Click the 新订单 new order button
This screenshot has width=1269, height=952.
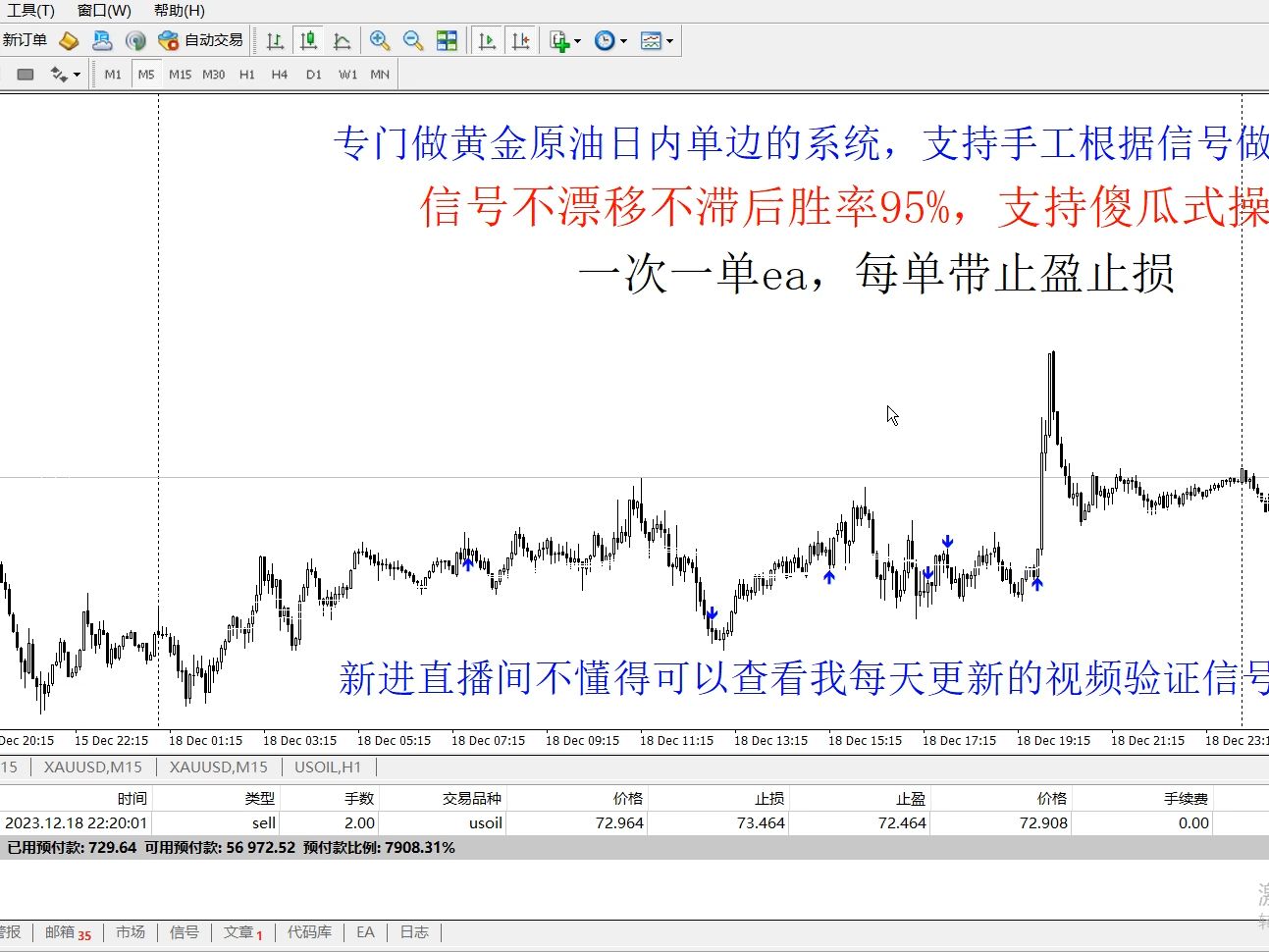tap(25, 40)
